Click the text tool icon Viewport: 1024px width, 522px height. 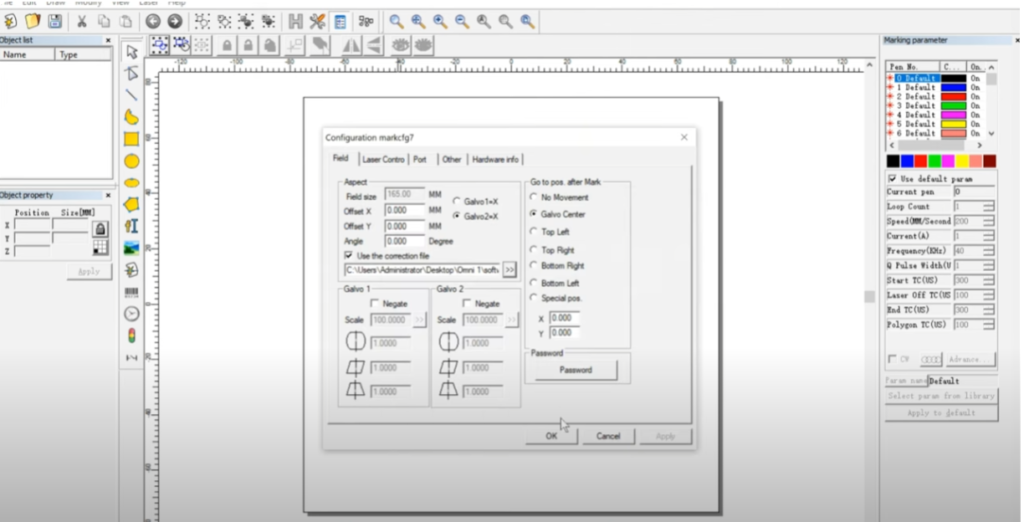(x=131, y=226)
